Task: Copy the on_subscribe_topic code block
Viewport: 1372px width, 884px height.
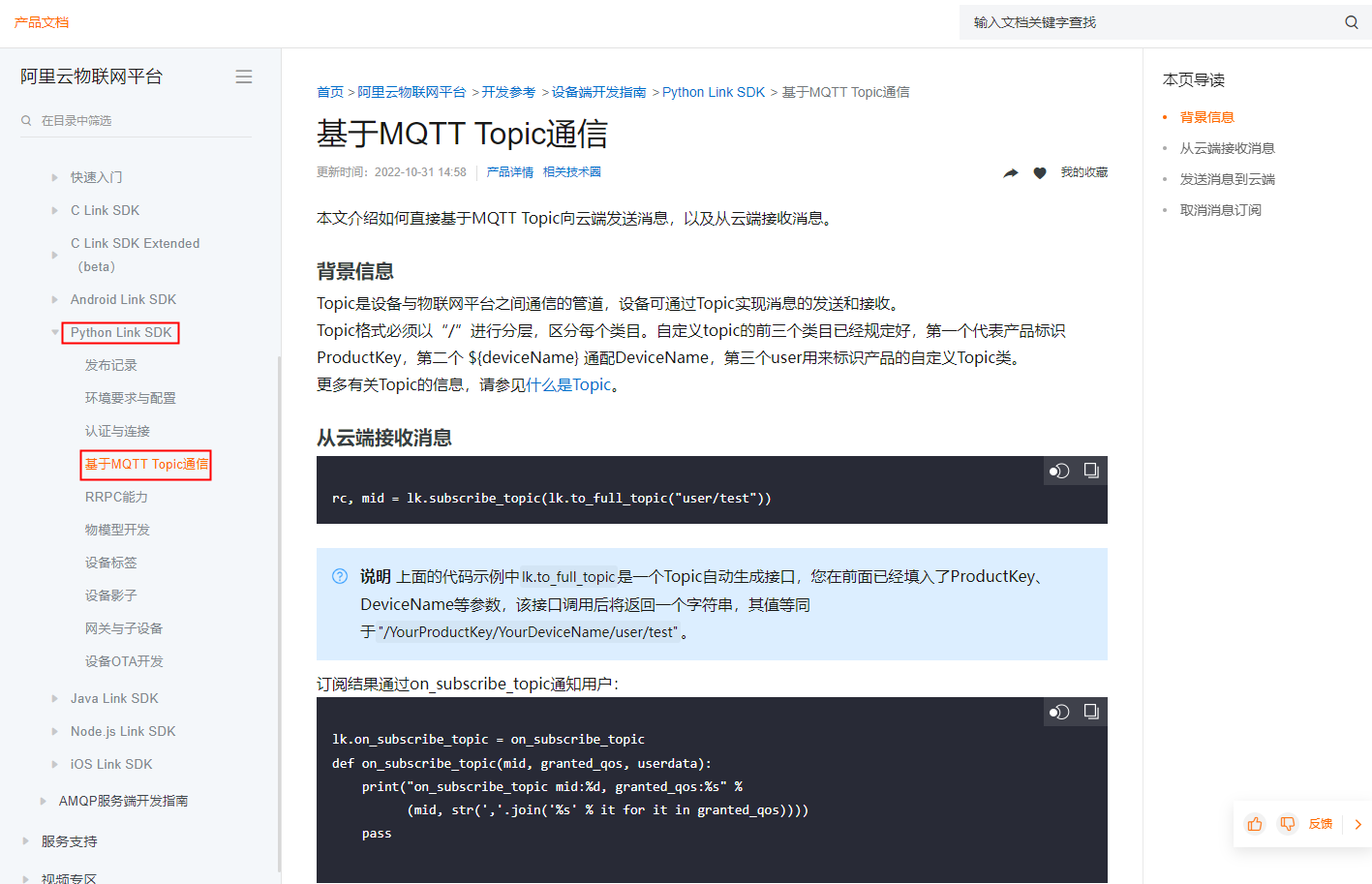Action: (x=1091, y=712)
